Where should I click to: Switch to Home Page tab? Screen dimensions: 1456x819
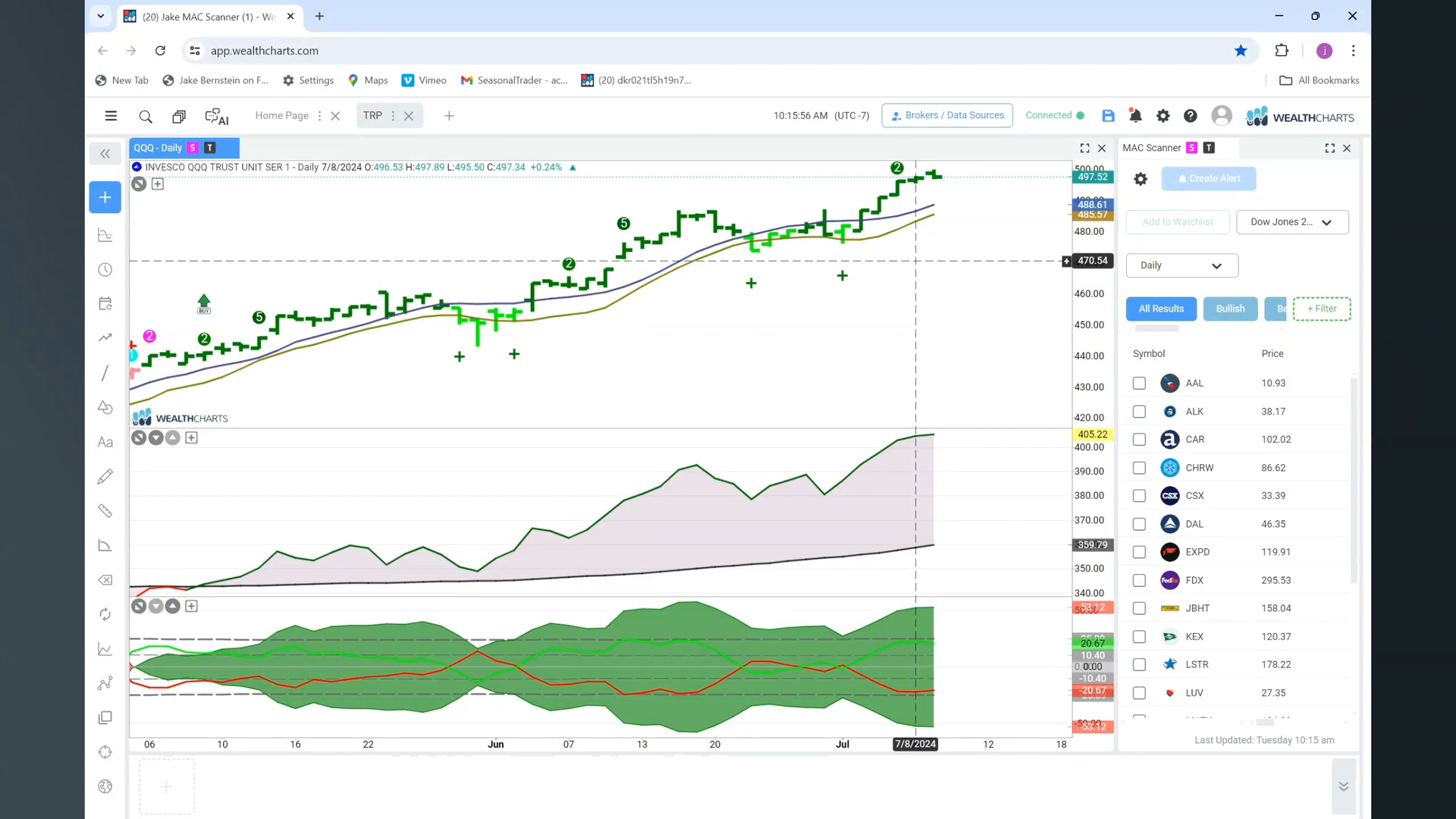(x=281, y=115)
